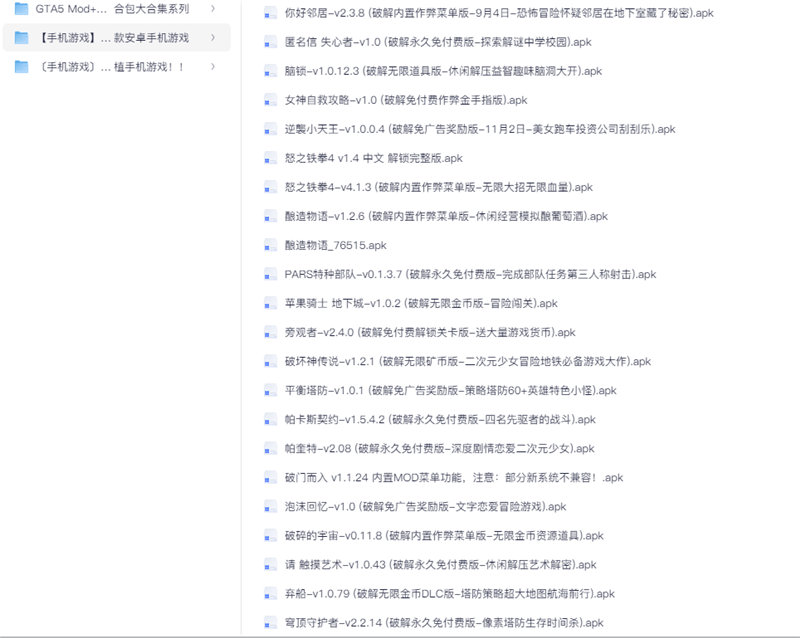This screenshot has width=800, height=638.
Task: Click file icon for 旁观者-v2.4.0 apk
Action: [270, 333]
